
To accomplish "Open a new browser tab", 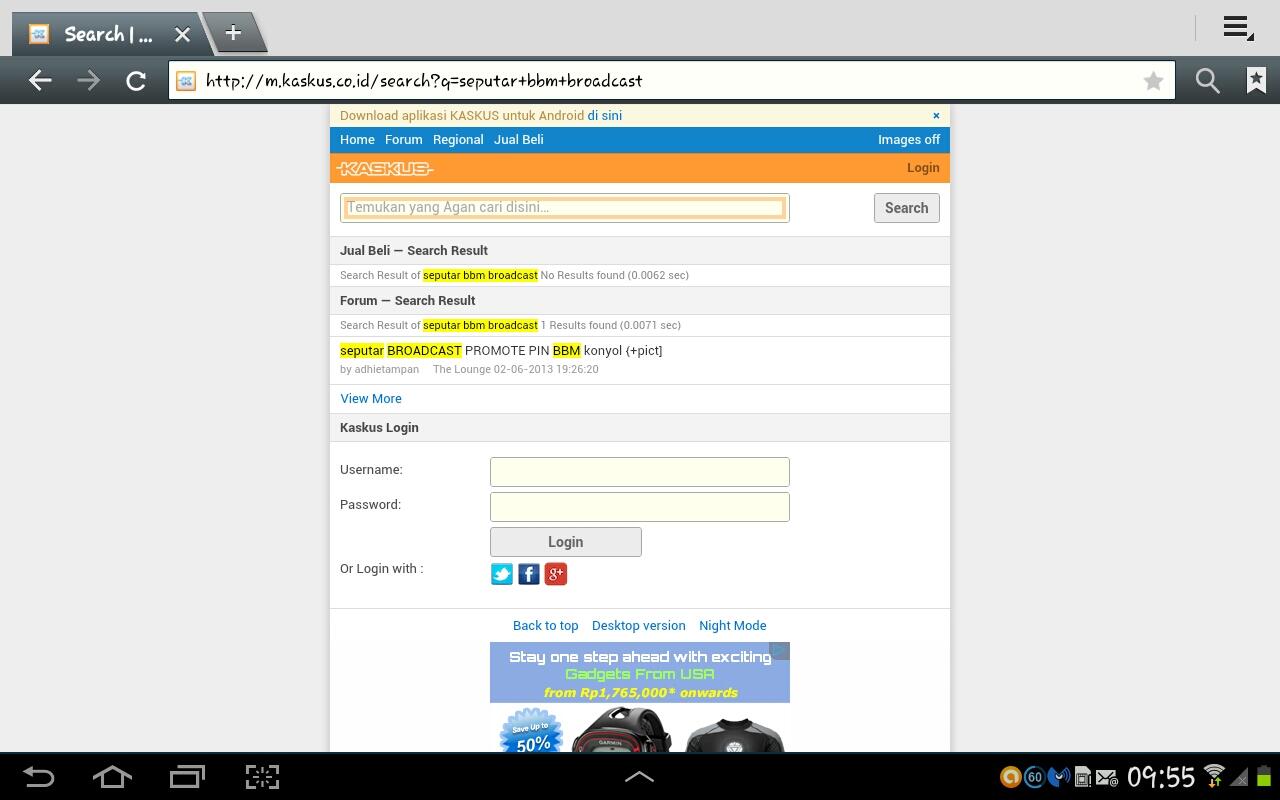I will tap(233, 33).
